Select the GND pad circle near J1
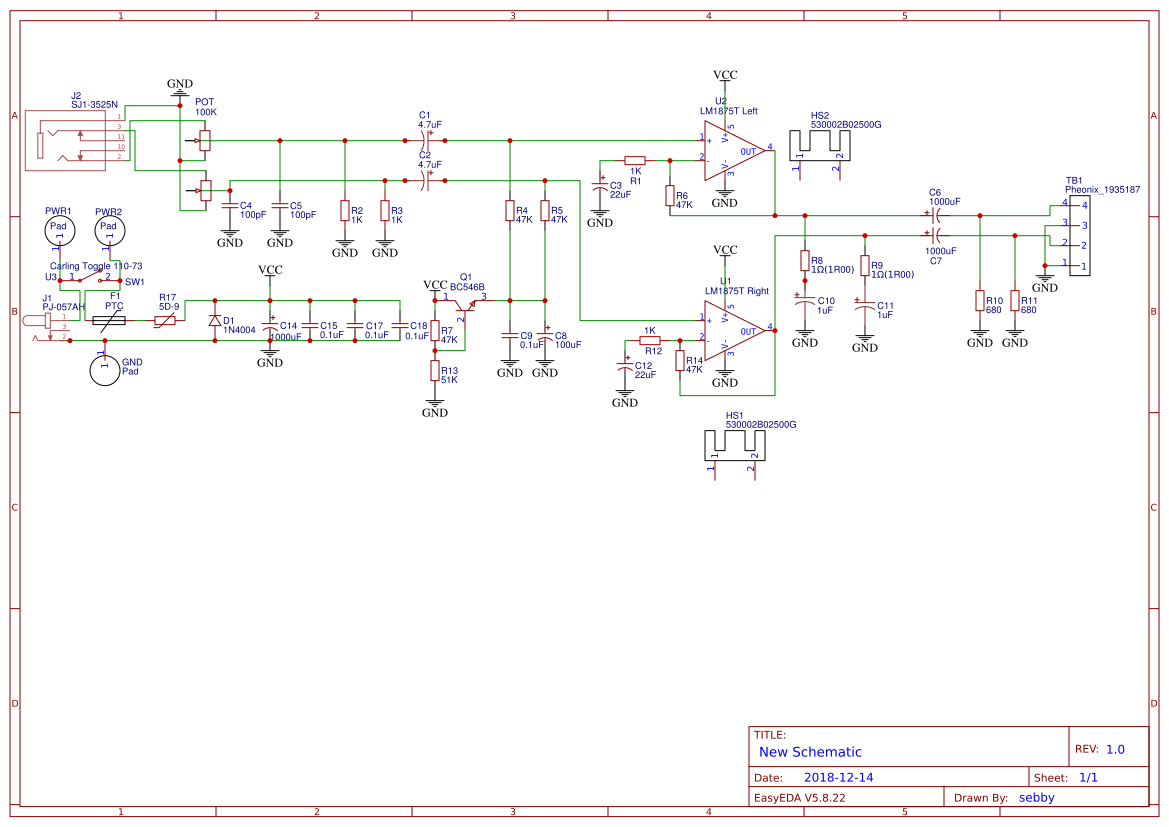Viewport: 1169px width, 827px height. click(103, 370)
